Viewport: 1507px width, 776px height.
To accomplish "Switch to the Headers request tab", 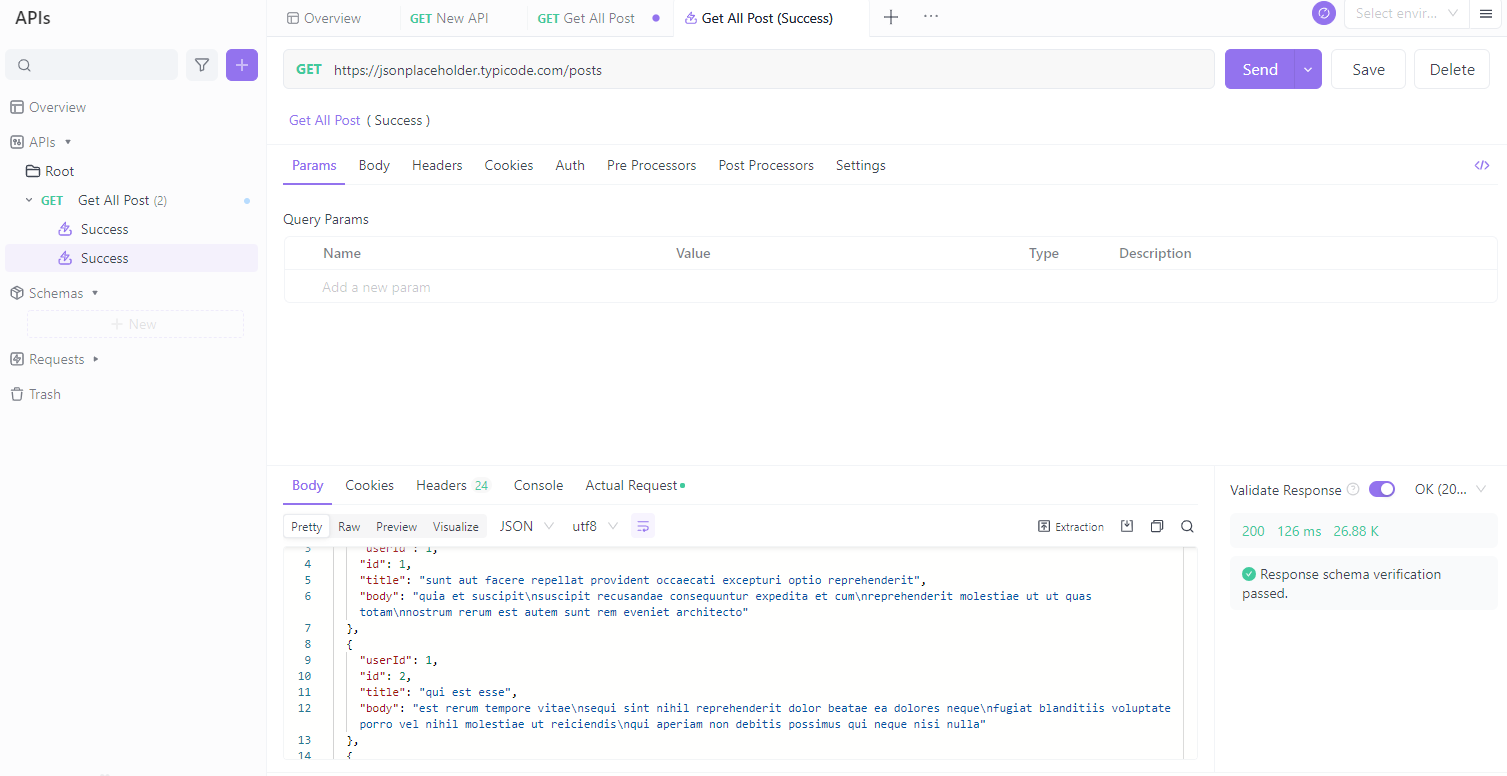I will (x=437, y=165).
